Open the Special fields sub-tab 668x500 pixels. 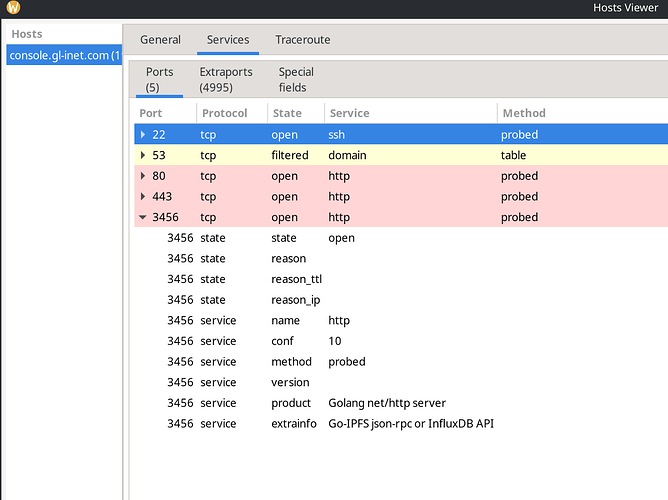click(x=296, y=80)
